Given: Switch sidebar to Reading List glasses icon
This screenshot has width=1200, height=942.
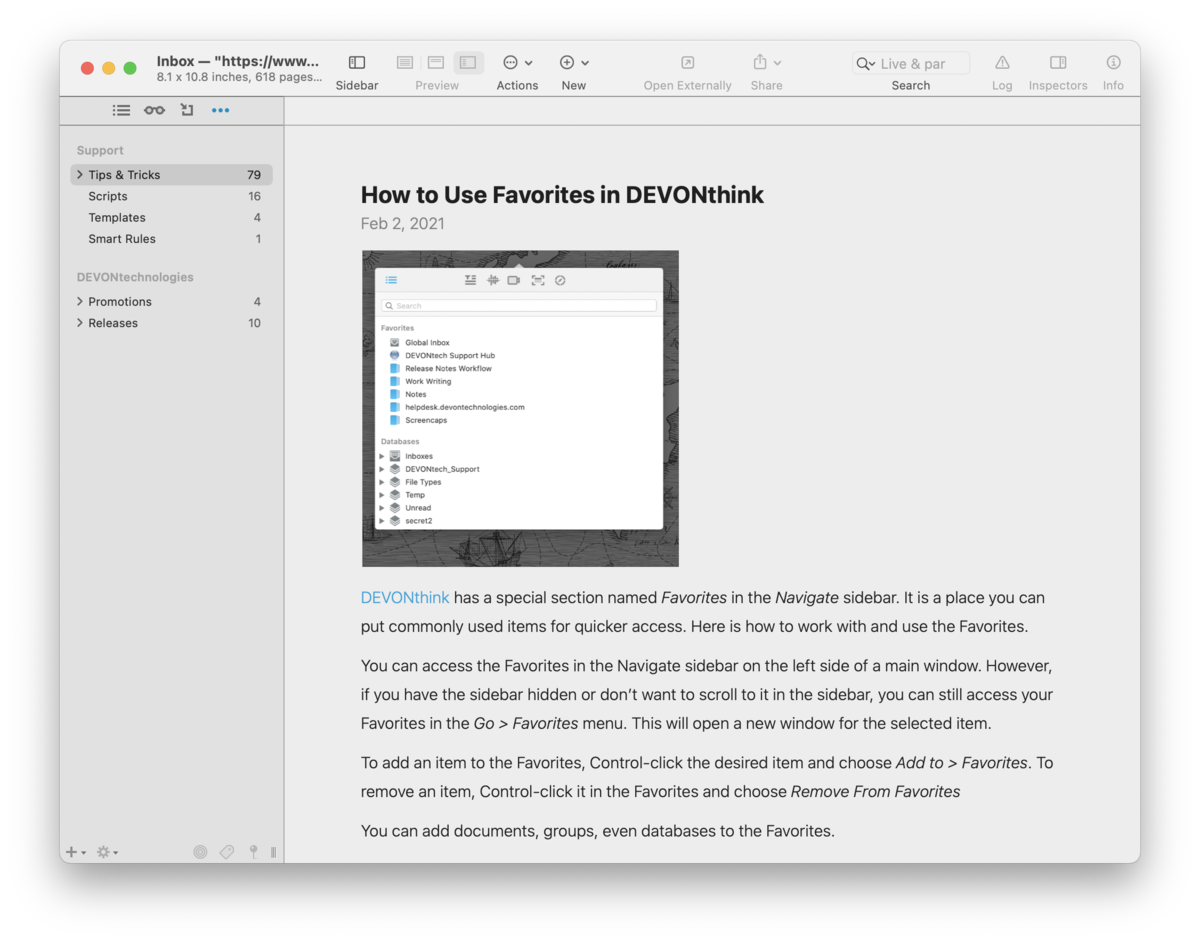Looking at the screenshot, I should [154, 110].
